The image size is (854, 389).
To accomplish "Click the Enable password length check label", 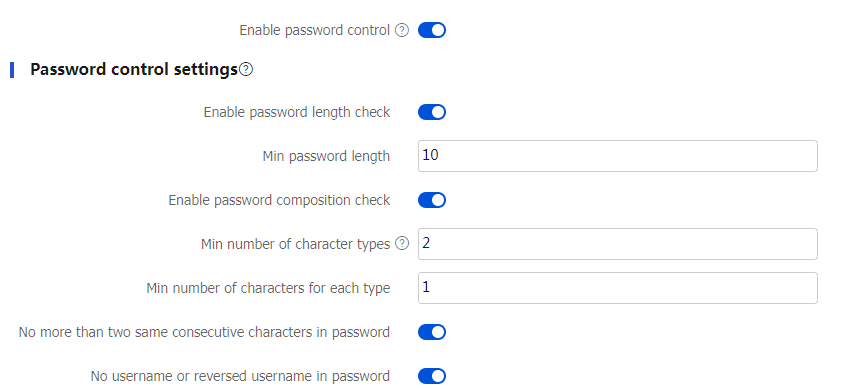I will pos(297,112).
